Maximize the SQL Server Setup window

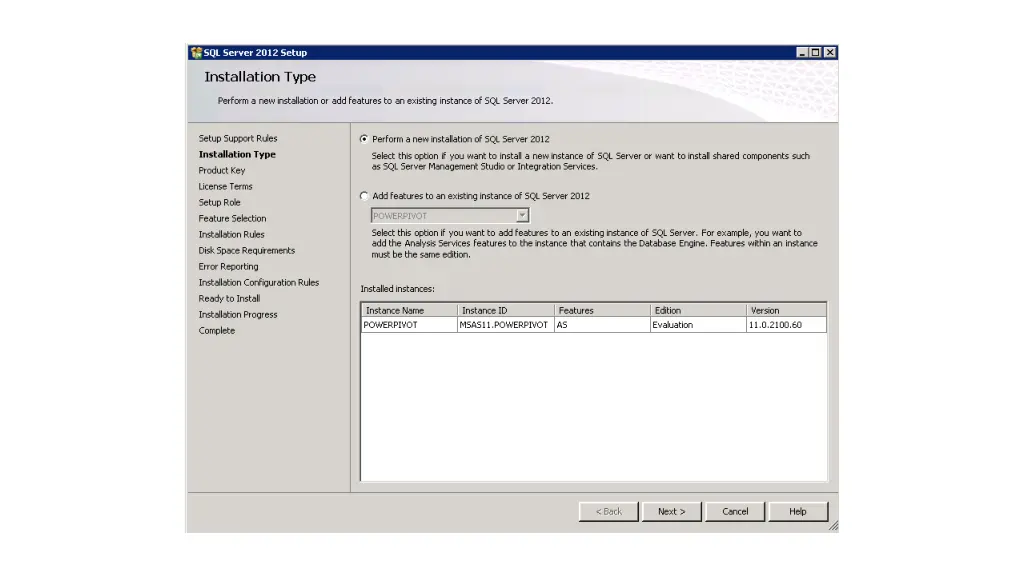tap(816, 53)
